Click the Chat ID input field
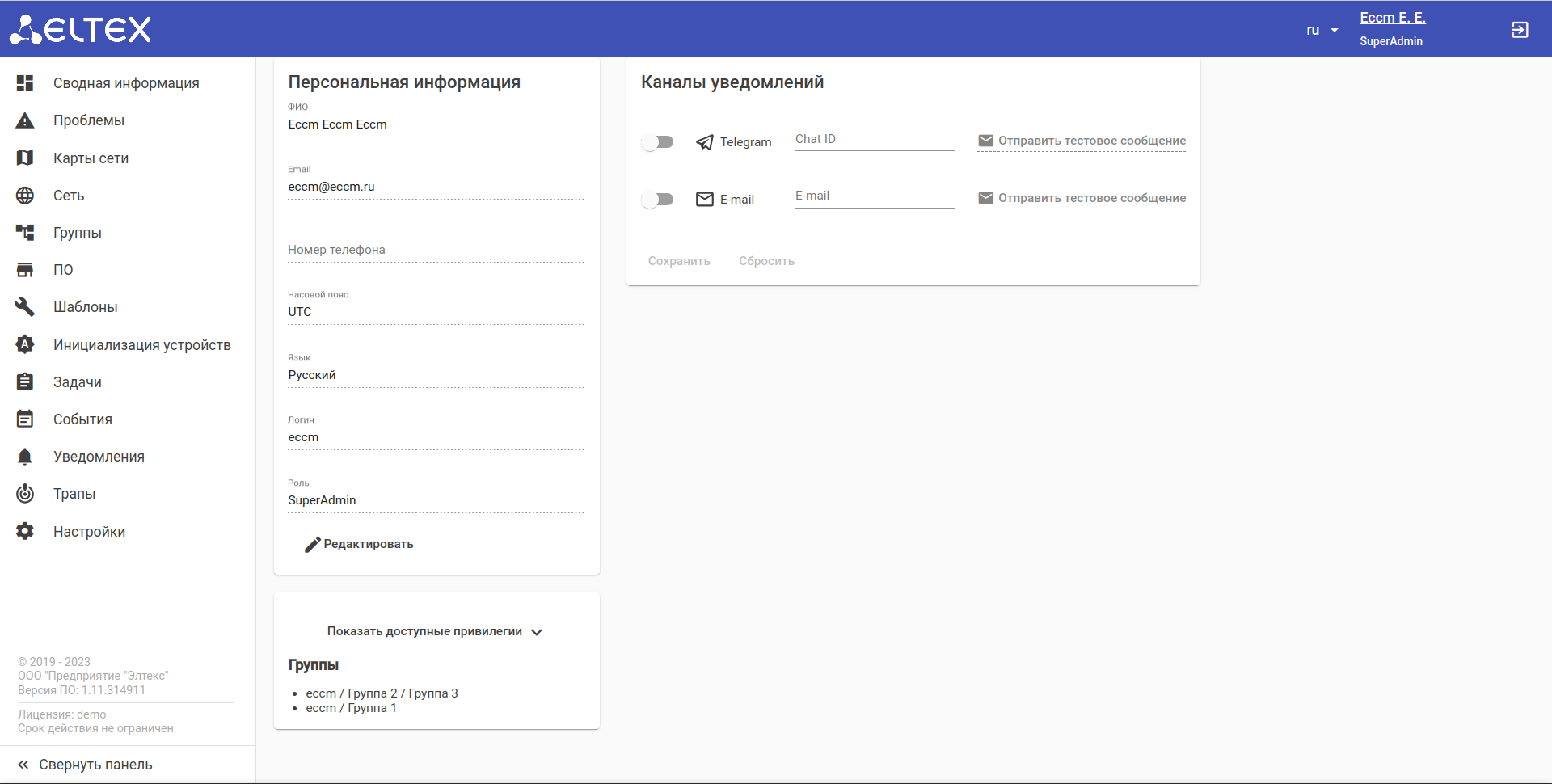This screenshot has height=784, width=1552. [875, 140]
